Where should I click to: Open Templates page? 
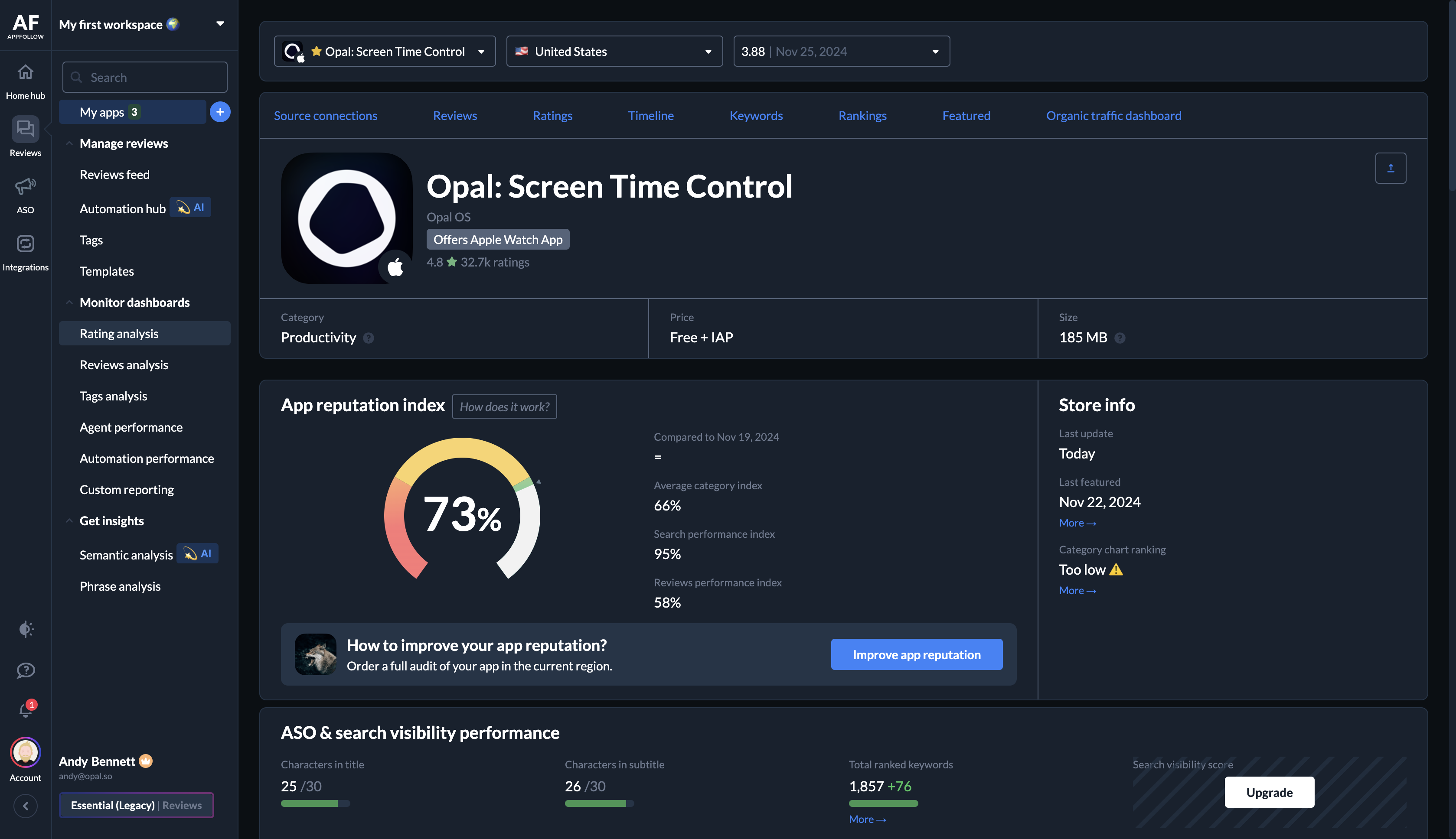107,271
